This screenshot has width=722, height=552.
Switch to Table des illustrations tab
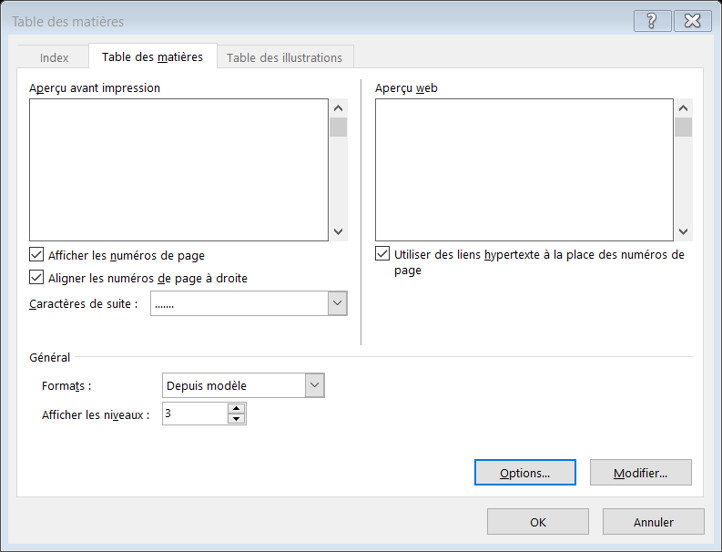285,58
